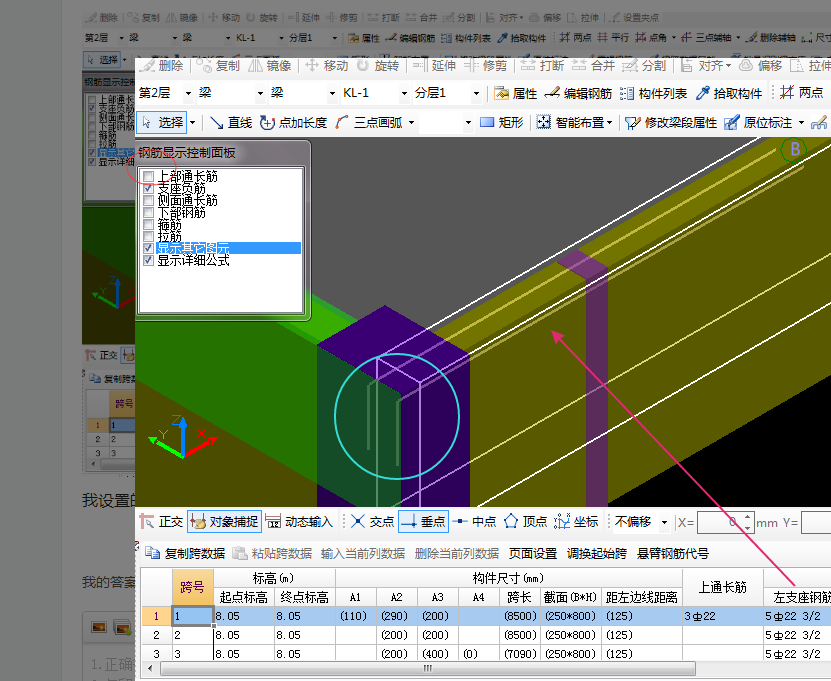Check the 侧面通长筋 checkbox
Viewport: 831px width, 681px height.
148,200
